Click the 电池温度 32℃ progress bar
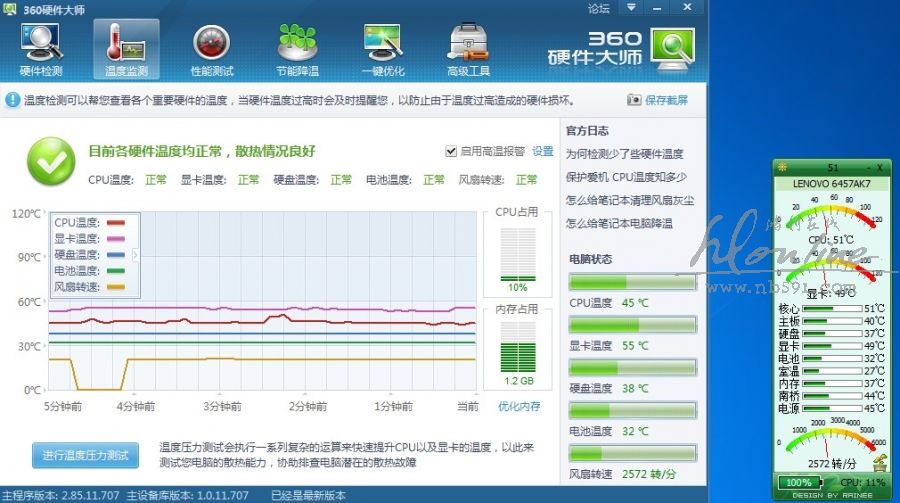This screenshot has height=503, width=900. pyautogui.click(x=633, y=410)
